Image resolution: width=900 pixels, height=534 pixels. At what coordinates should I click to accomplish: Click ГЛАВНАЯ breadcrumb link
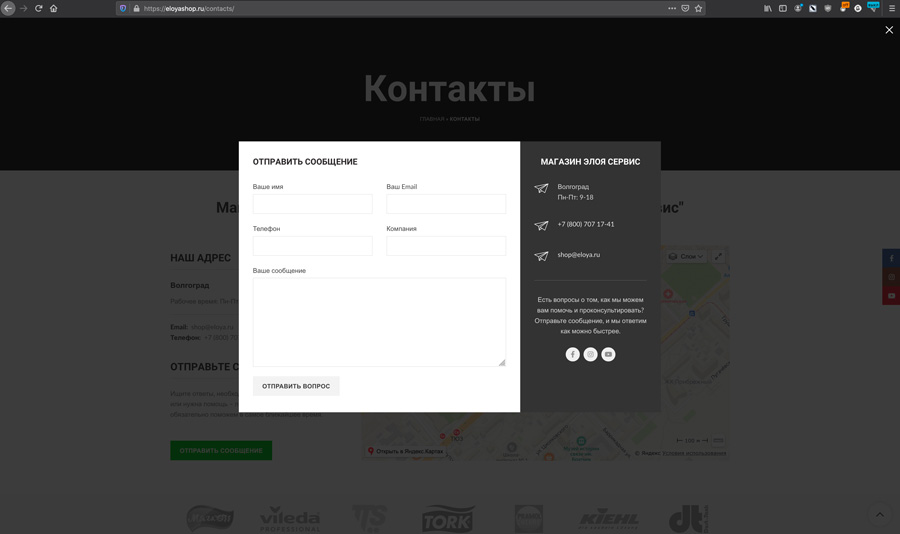[432, 119]
